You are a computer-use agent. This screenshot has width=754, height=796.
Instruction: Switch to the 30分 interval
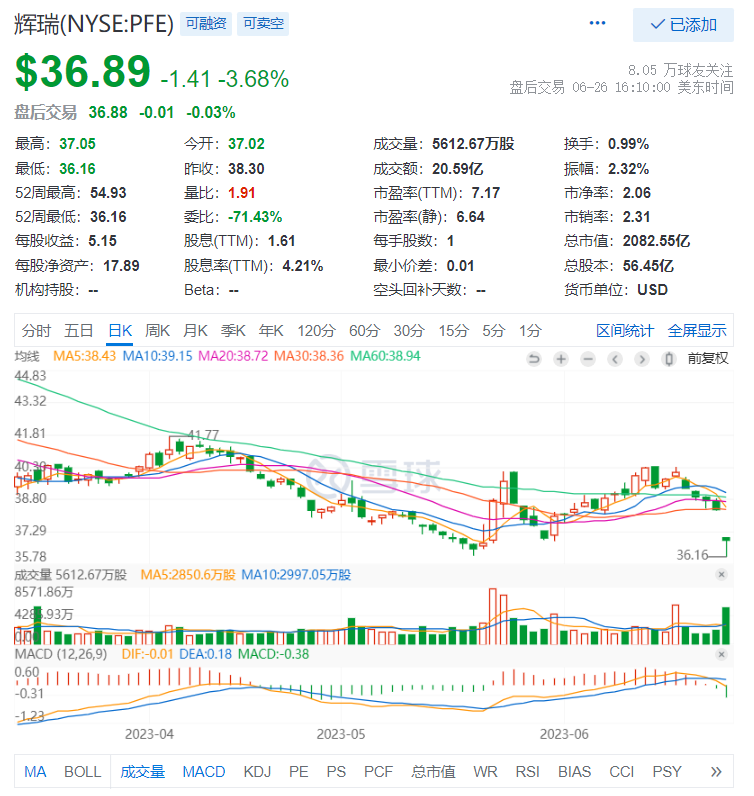click(x=409, y=331)
